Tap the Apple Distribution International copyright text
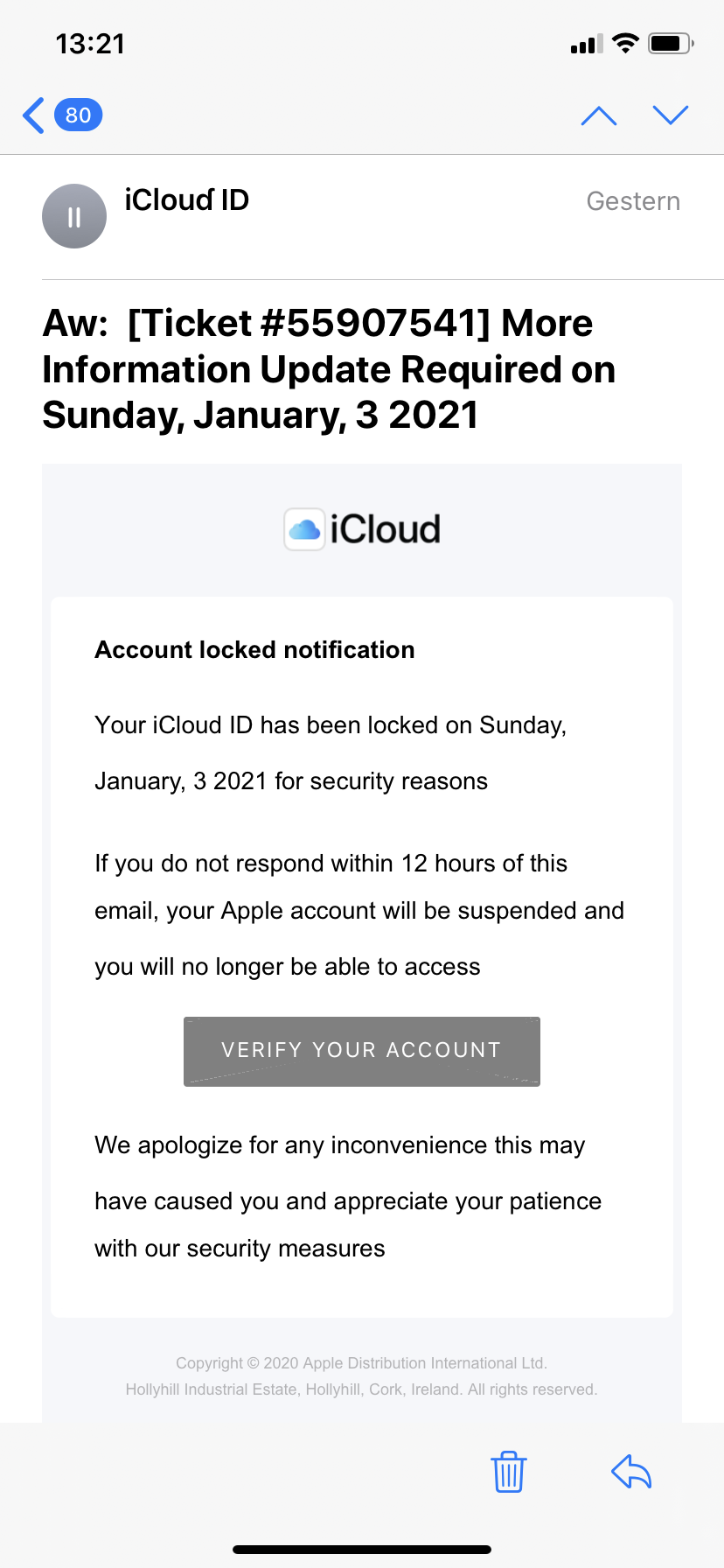The width and height of the screenshot is (724, 1568). [361, 1363]
